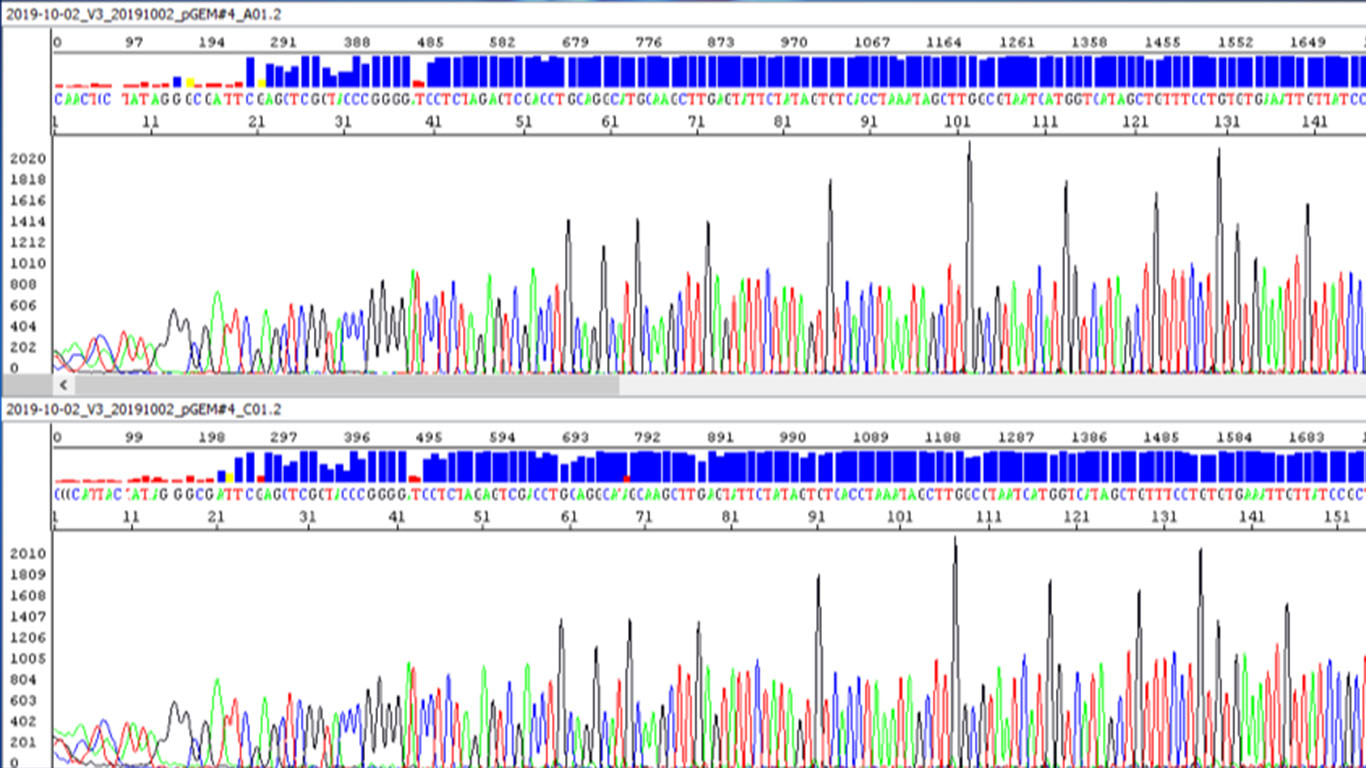1366x768 pixels.
Task: Click the horizontal scrollbar thumb below the A01.2 chromatogram
Action: coord(346,384)
